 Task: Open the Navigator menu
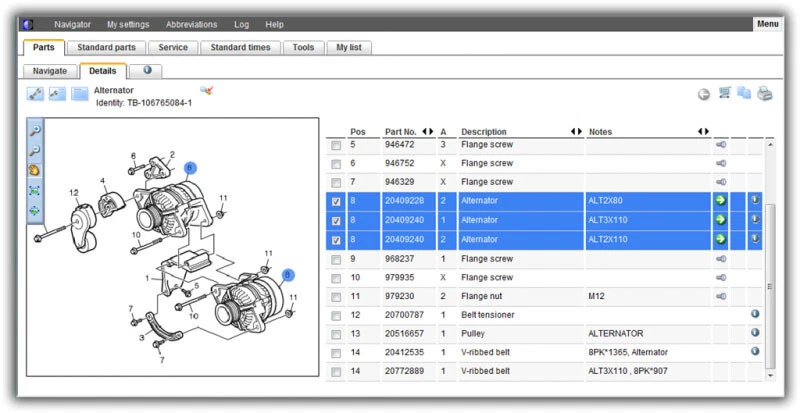point(72,25)
